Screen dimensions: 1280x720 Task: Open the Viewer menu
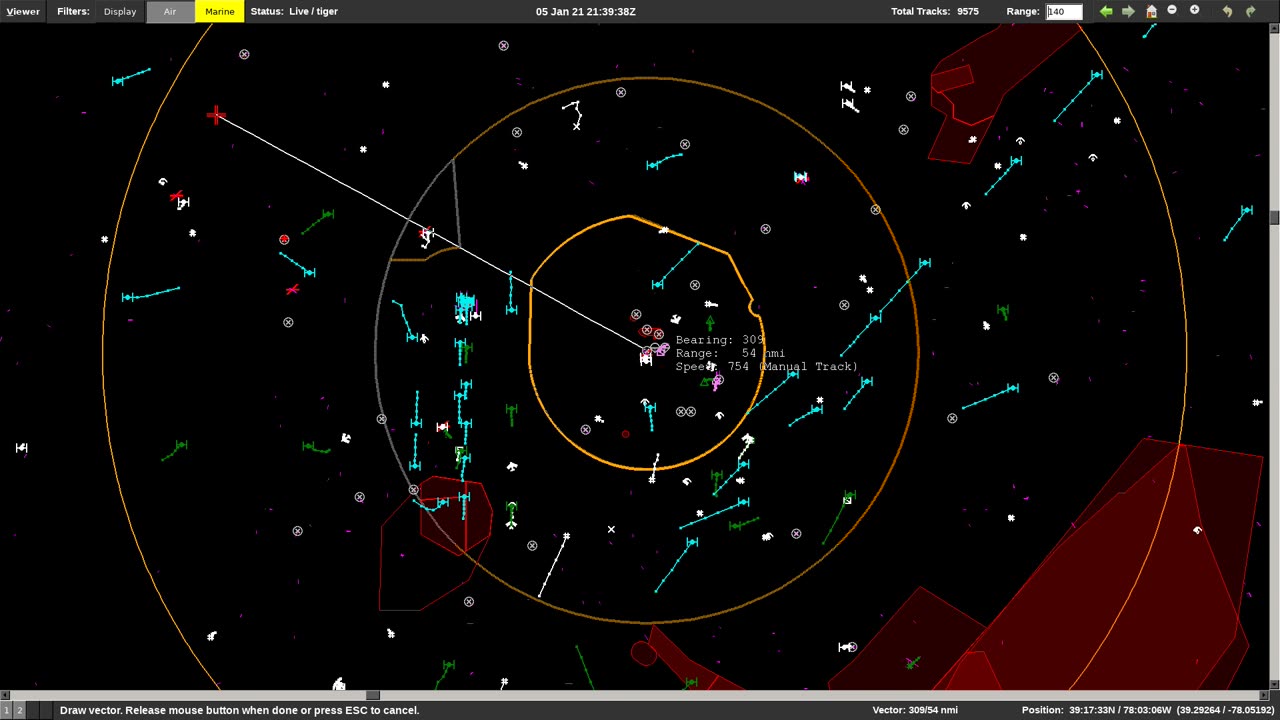pyautogui.click(x=23, y=12)
